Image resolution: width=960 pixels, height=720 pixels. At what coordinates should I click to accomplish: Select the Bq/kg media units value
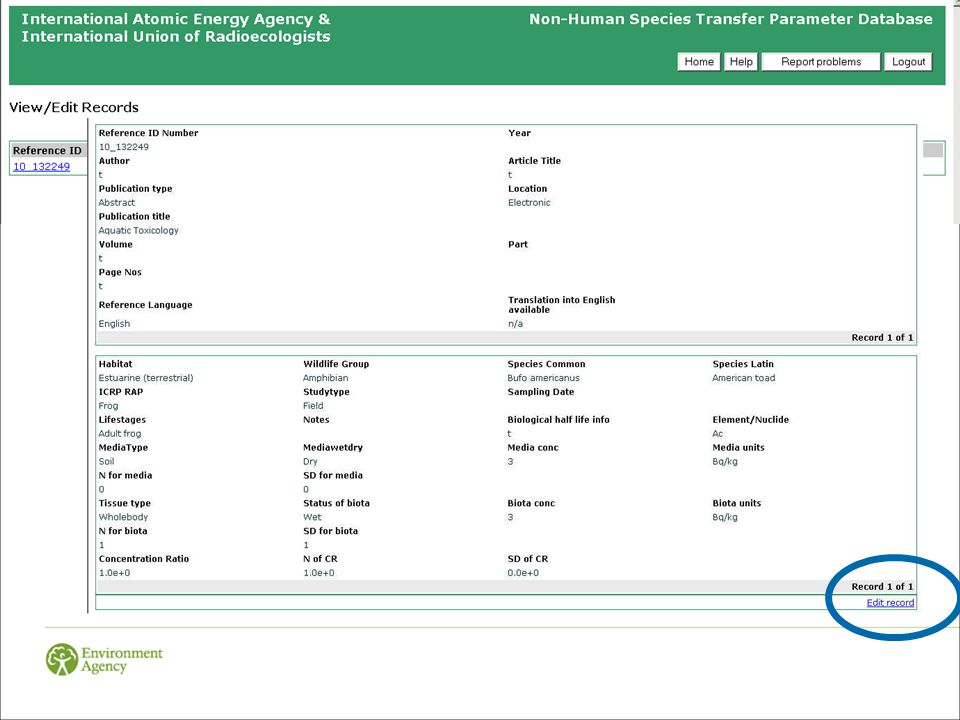click(725, 462)
